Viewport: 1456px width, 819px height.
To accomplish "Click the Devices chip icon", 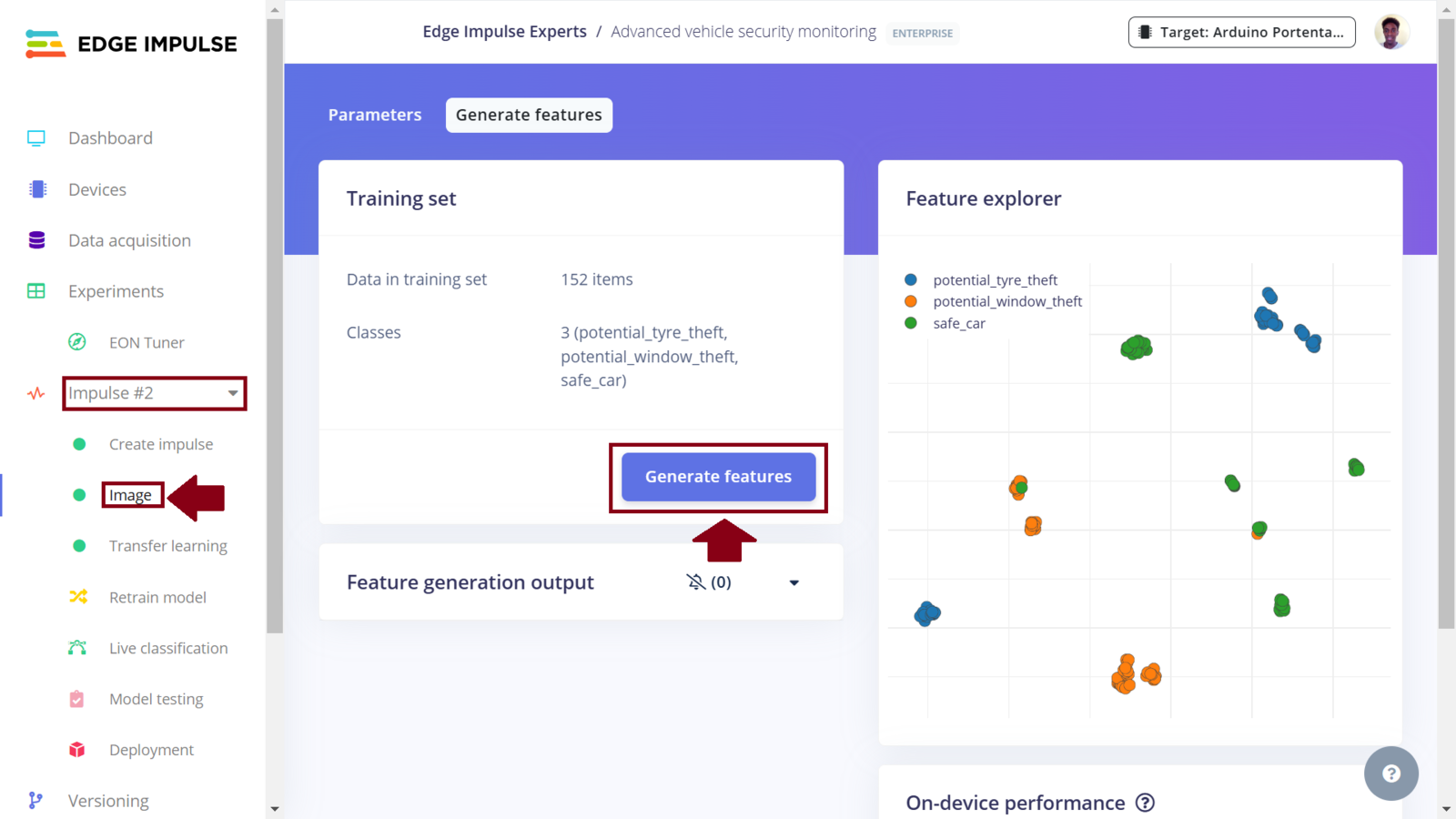I will pos(37,189).
